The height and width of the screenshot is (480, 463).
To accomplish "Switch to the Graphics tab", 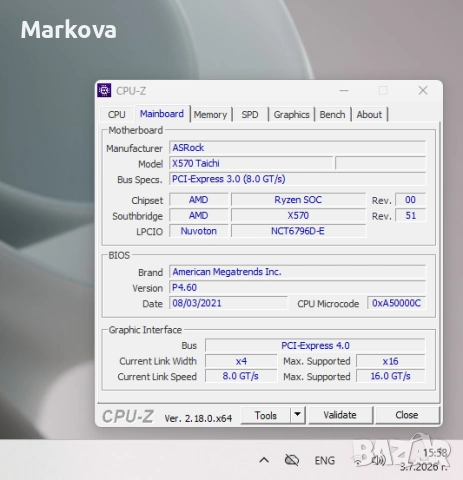I will click(x=292, y=115).
